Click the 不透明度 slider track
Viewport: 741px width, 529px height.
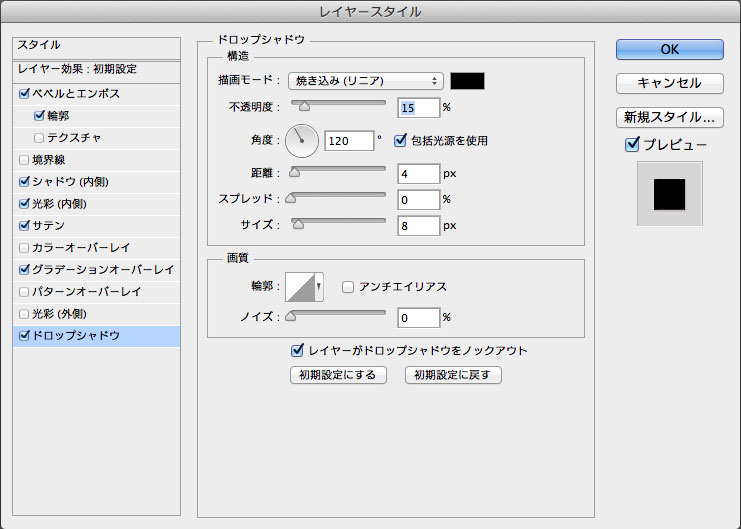[x=338, y=102]
